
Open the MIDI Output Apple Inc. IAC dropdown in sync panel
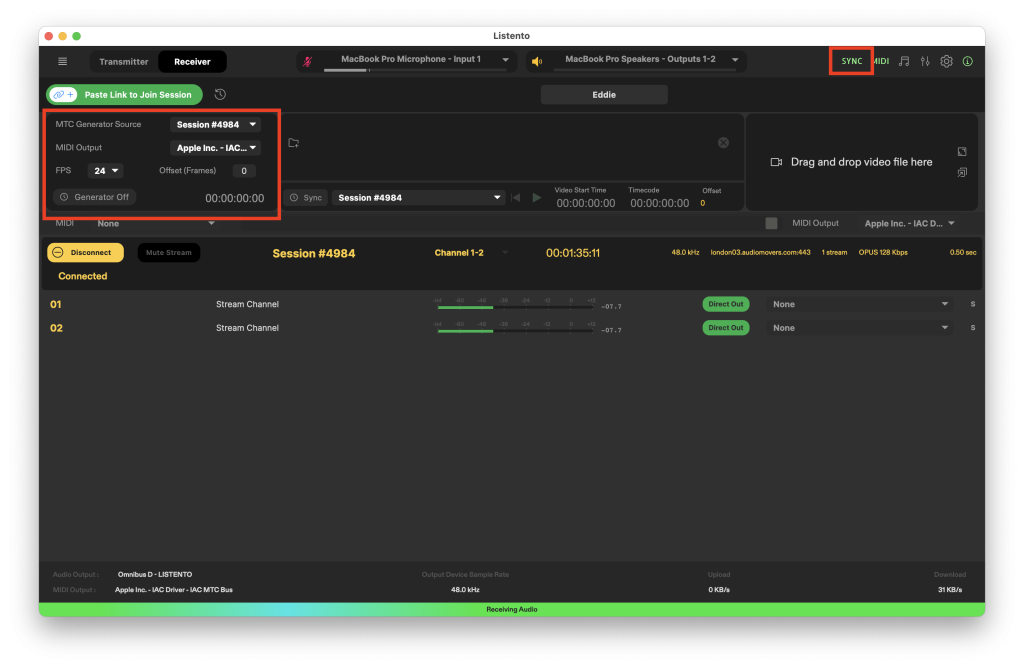coord(216,148)
